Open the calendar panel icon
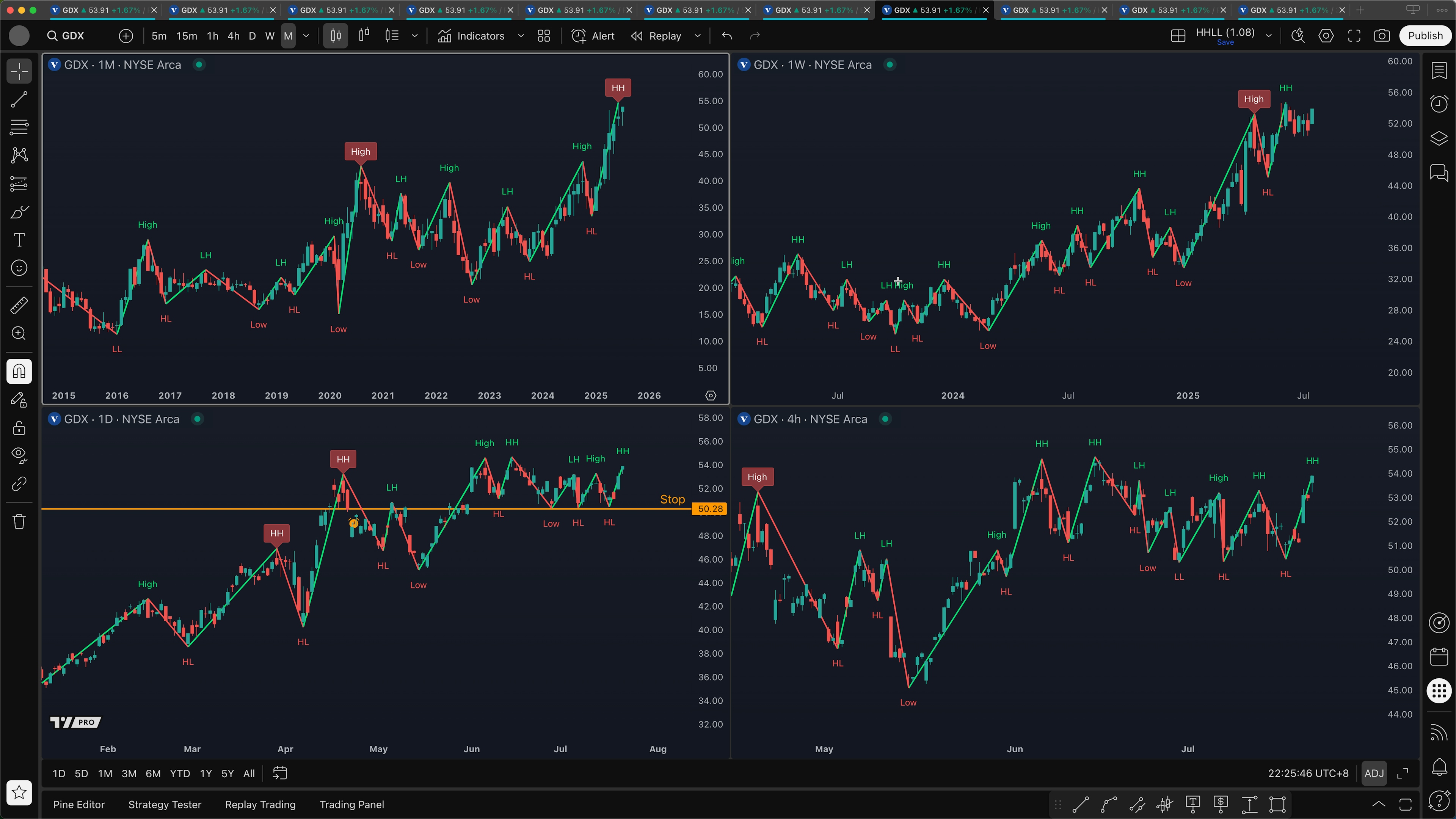 [1439, 656]
